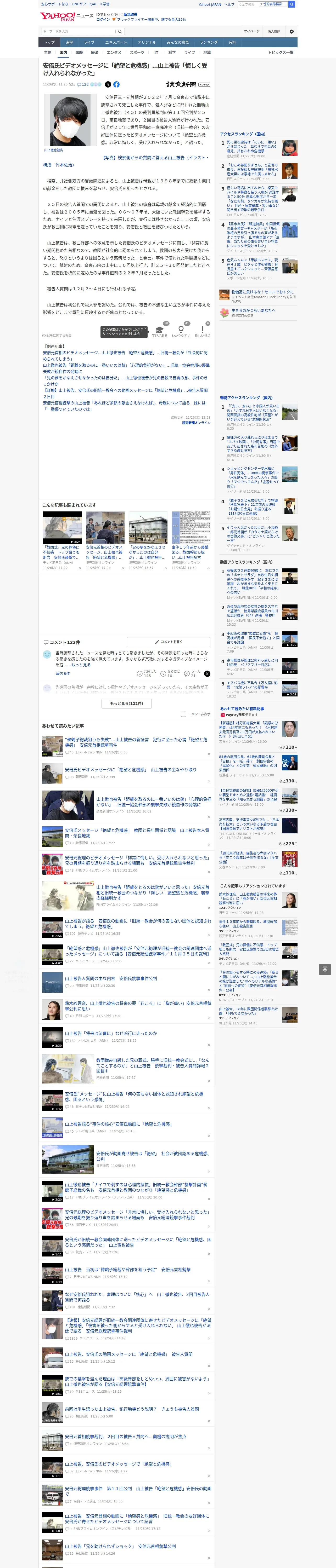The width and height of the screenshot is (336, 1568).
Task: Share the article on X
Action: (x=108, y=85)
